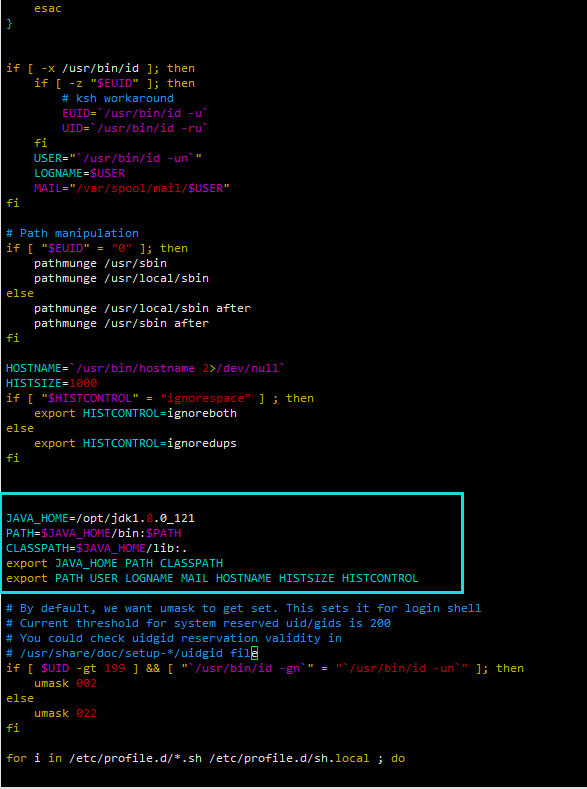
Task: Click the comment 'You could check uidgid reservation'
Action: [x=174, y=638]
